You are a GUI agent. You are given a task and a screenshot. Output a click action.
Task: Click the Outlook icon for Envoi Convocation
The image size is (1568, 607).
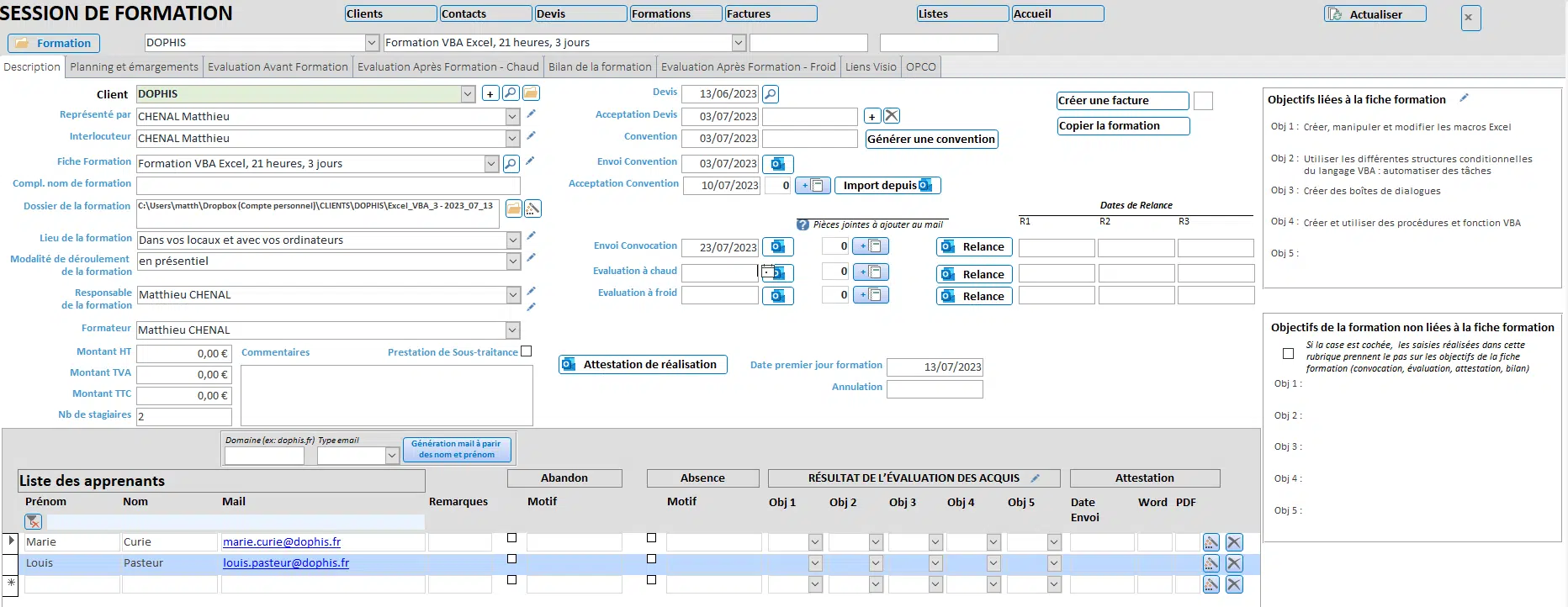click(x=778, y=247)
